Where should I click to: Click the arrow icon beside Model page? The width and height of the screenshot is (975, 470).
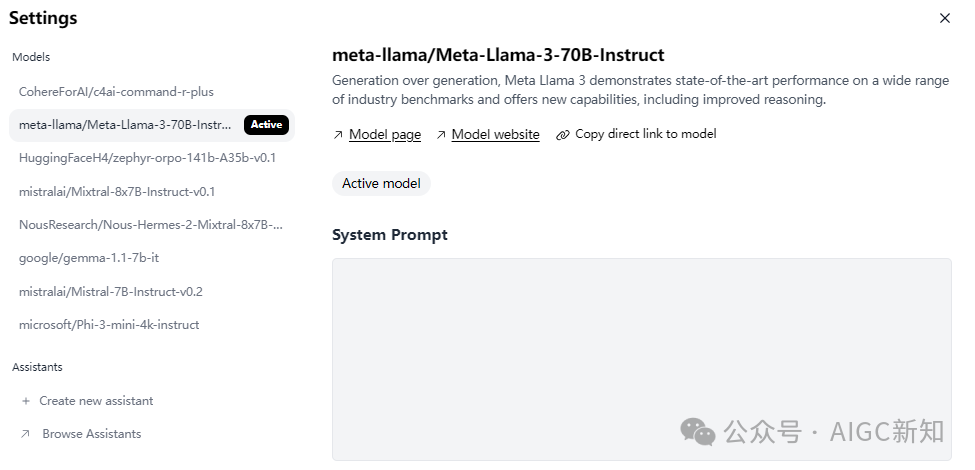coord(338,135)
